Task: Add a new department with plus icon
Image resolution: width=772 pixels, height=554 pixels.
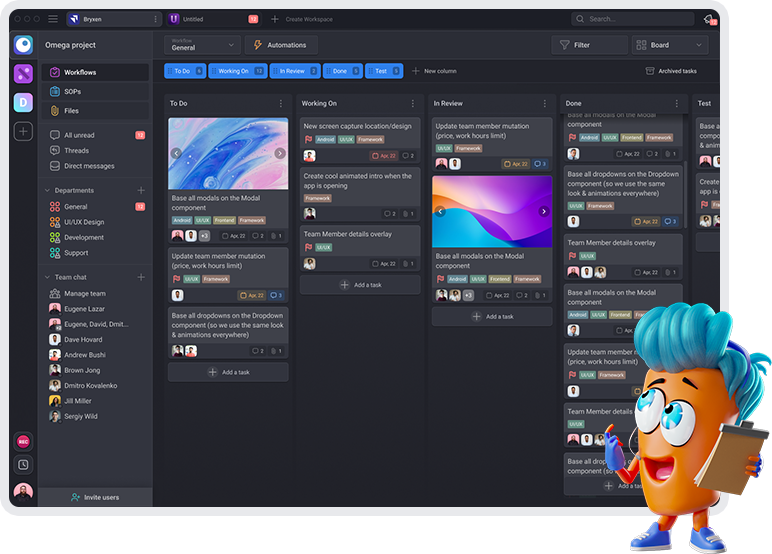Action: (x=141, y=190)
